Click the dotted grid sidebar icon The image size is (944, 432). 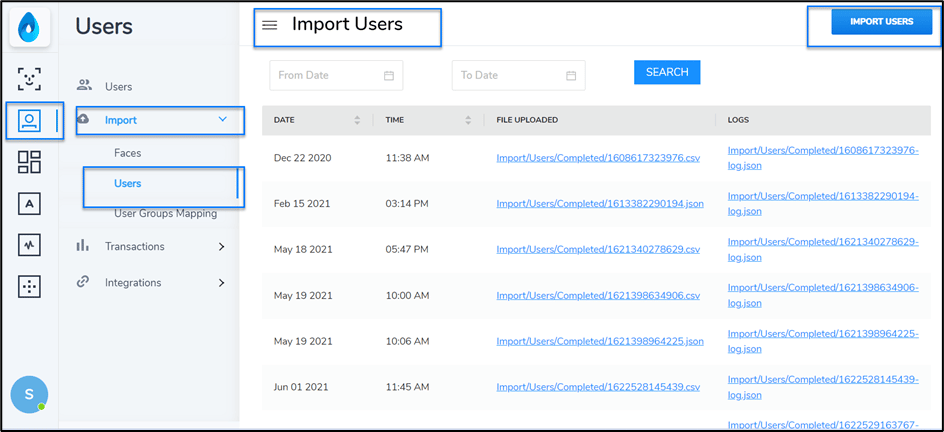30,287
